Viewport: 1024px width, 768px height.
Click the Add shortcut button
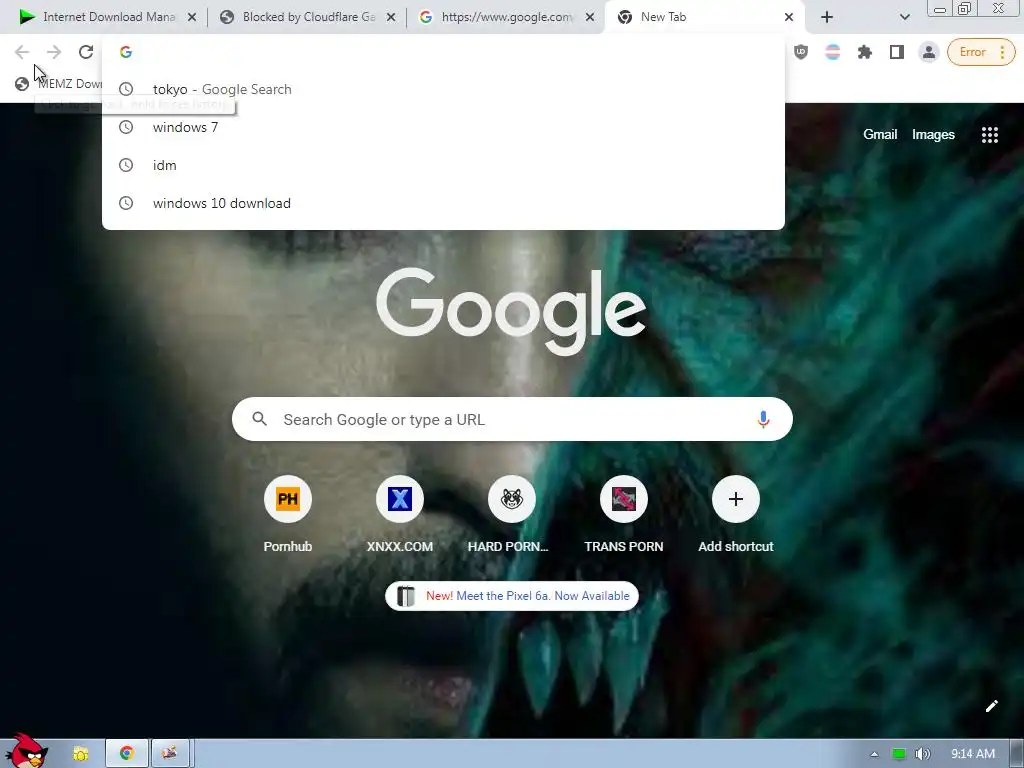pyautogui.click(x=735, y=515)
